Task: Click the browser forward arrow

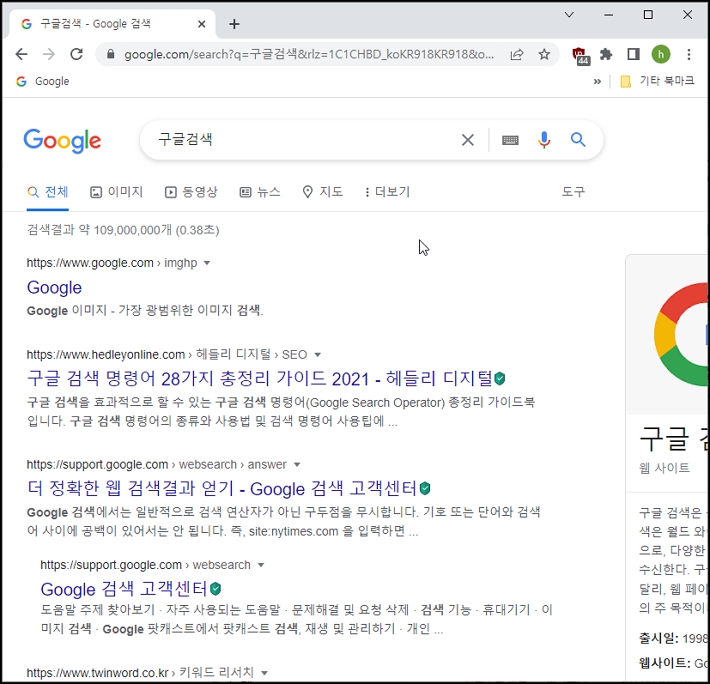Action: [48, 55]
